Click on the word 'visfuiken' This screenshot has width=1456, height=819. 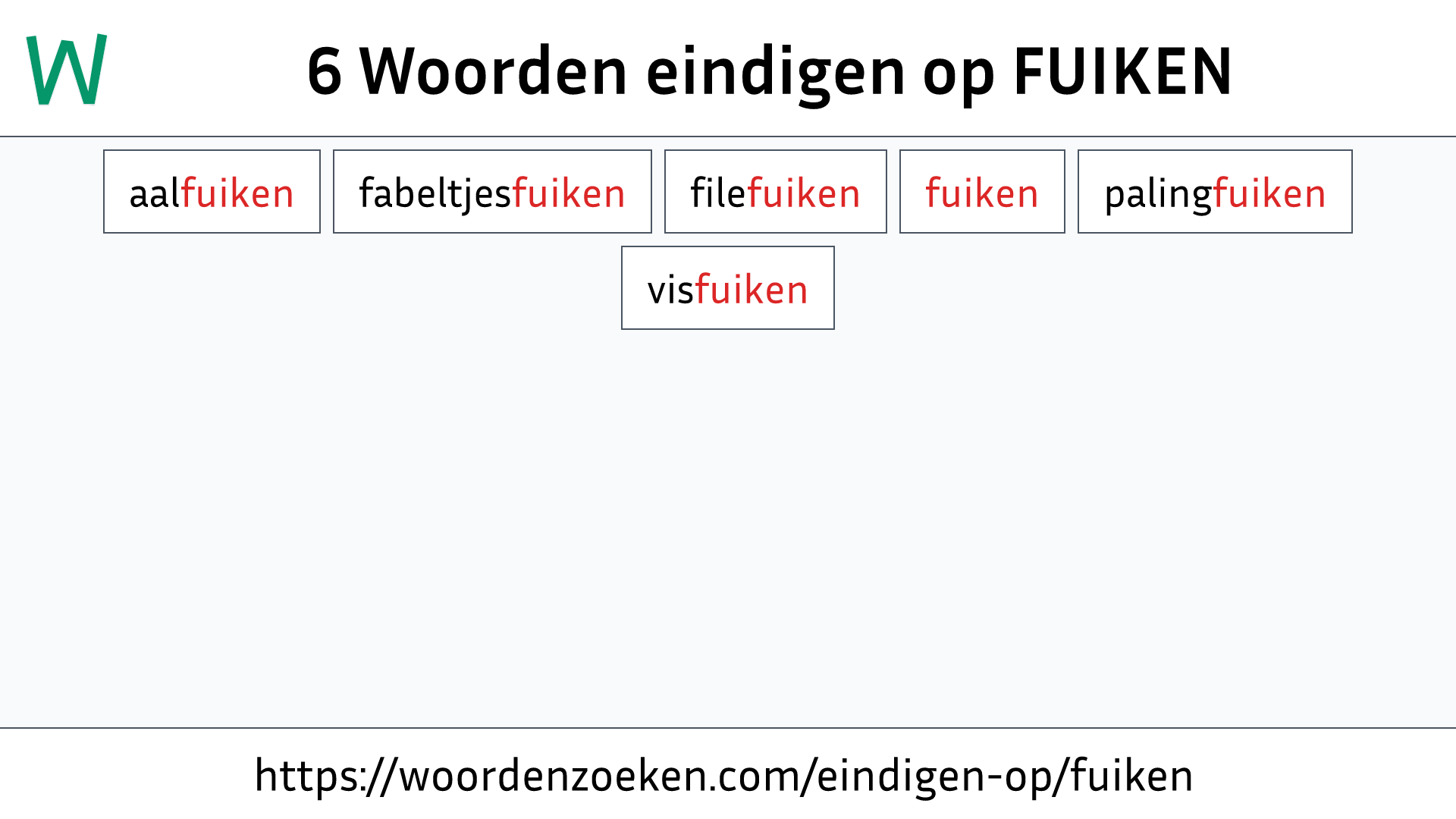pyautogui.click(x=728, y=288)
